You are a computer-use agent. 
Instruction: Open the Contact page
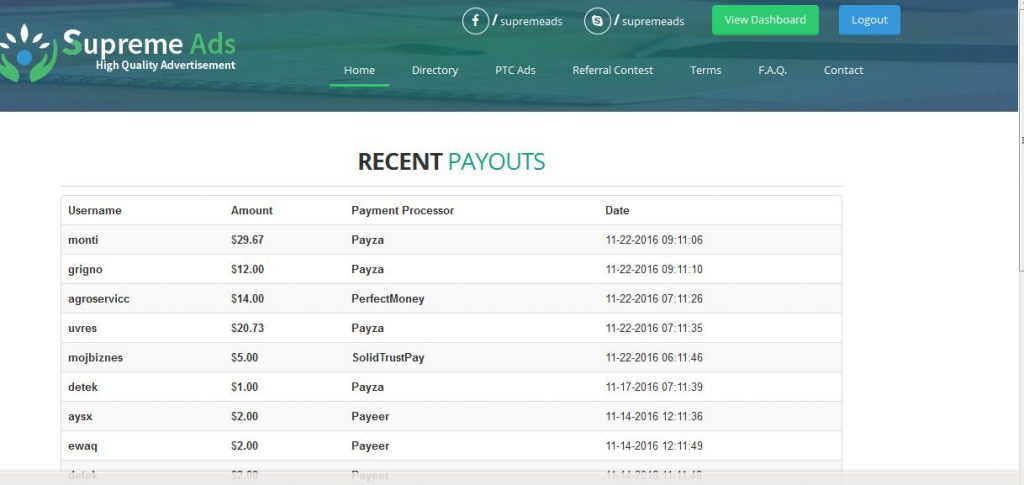coord(843,71)
